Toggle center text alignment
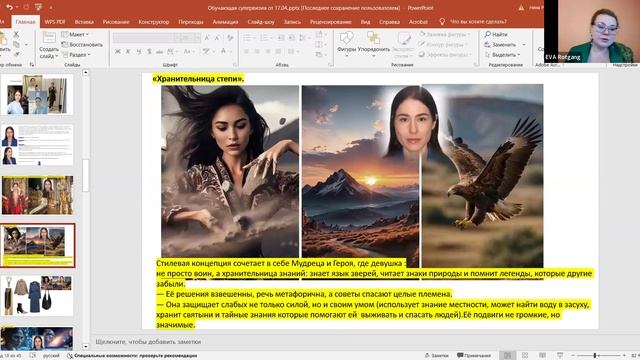640x360 pixels. [x=257, y=51]
